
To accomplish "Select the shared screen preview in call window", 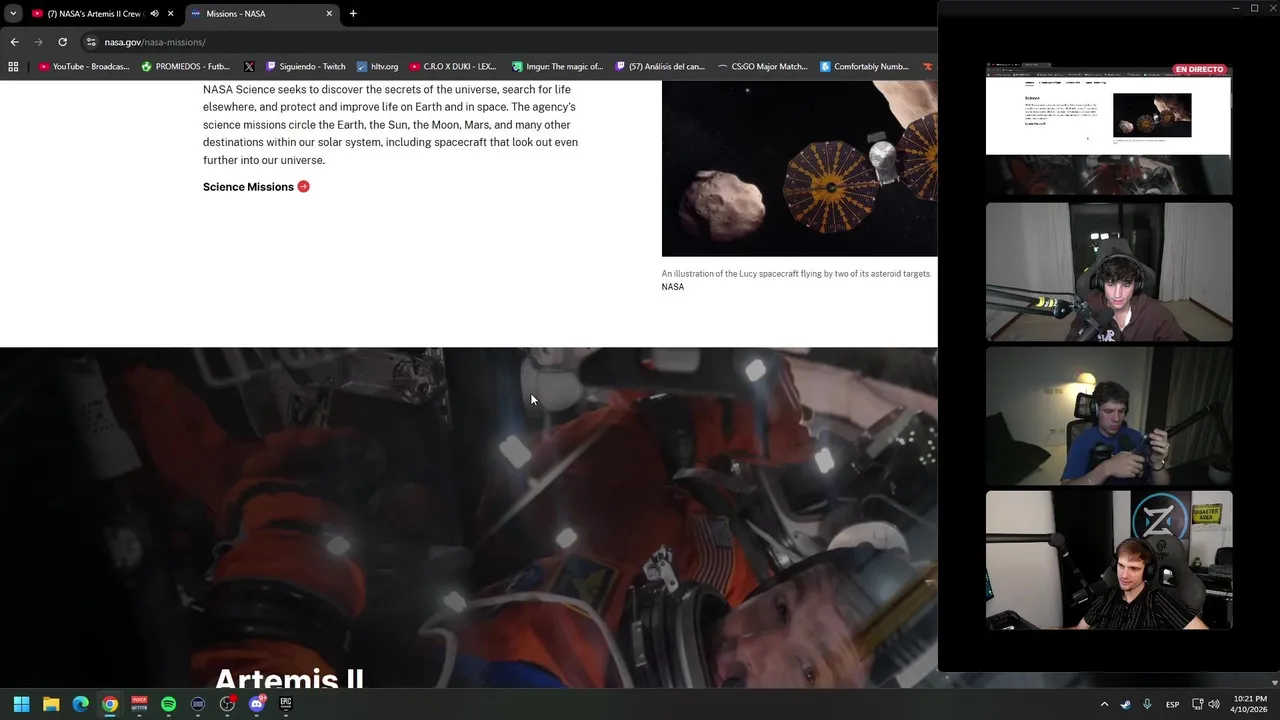I will point(1109,129).
